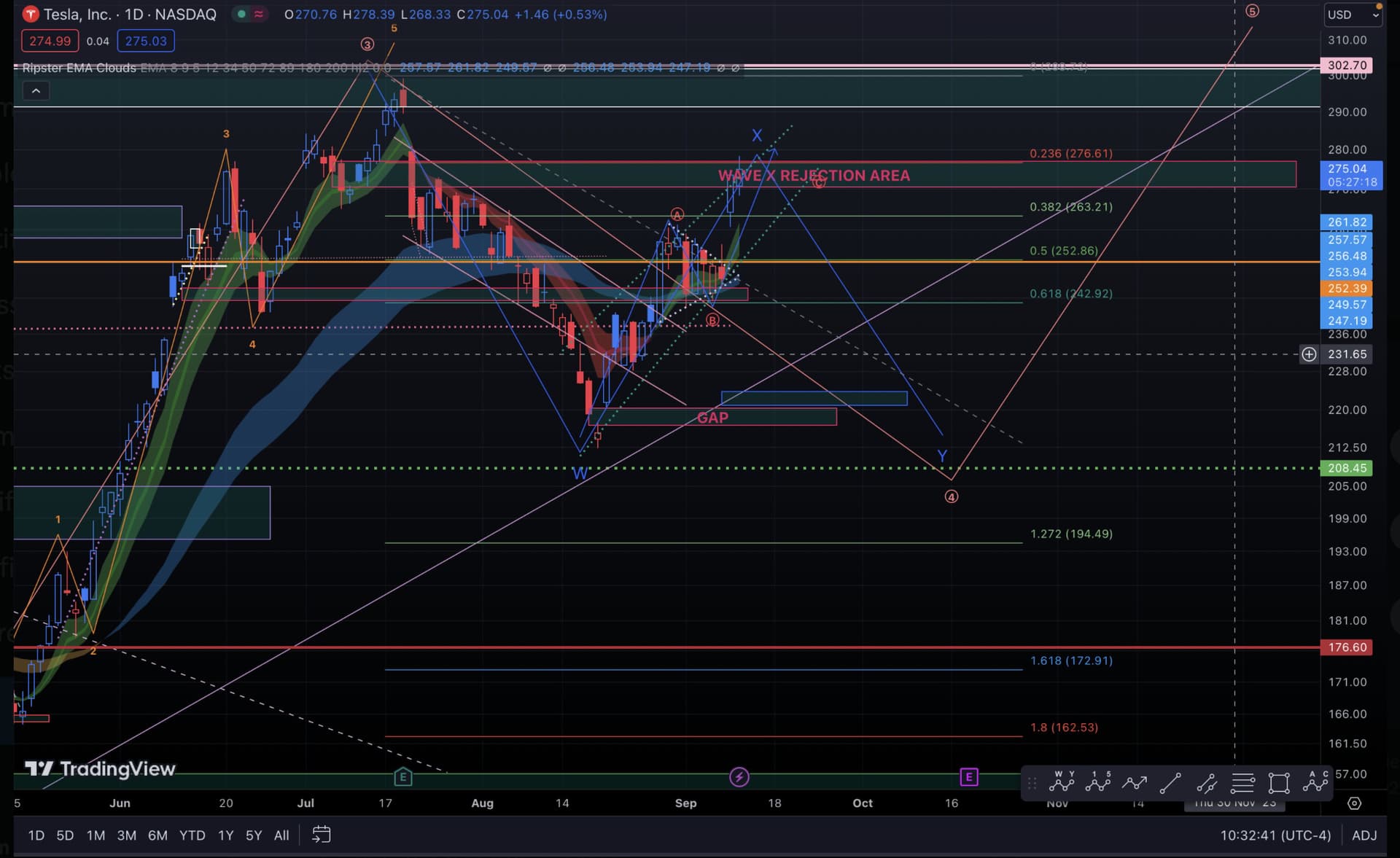Open chart settings gear near time axis

tap(1354, 803)
